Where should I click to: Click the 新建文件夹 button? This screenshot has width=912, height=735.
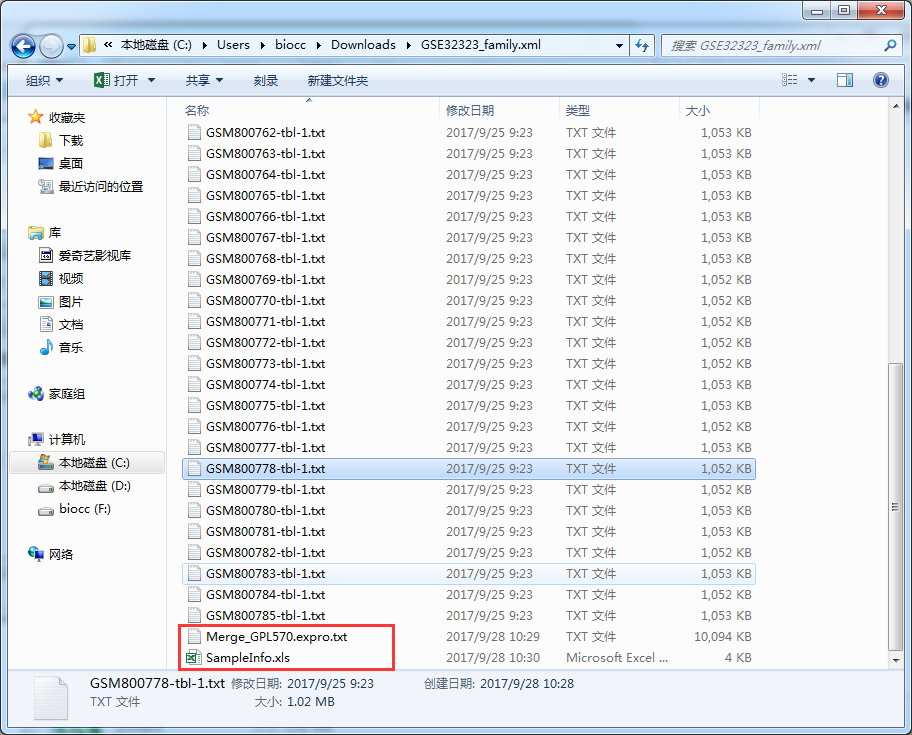click(x=338, y=80)
